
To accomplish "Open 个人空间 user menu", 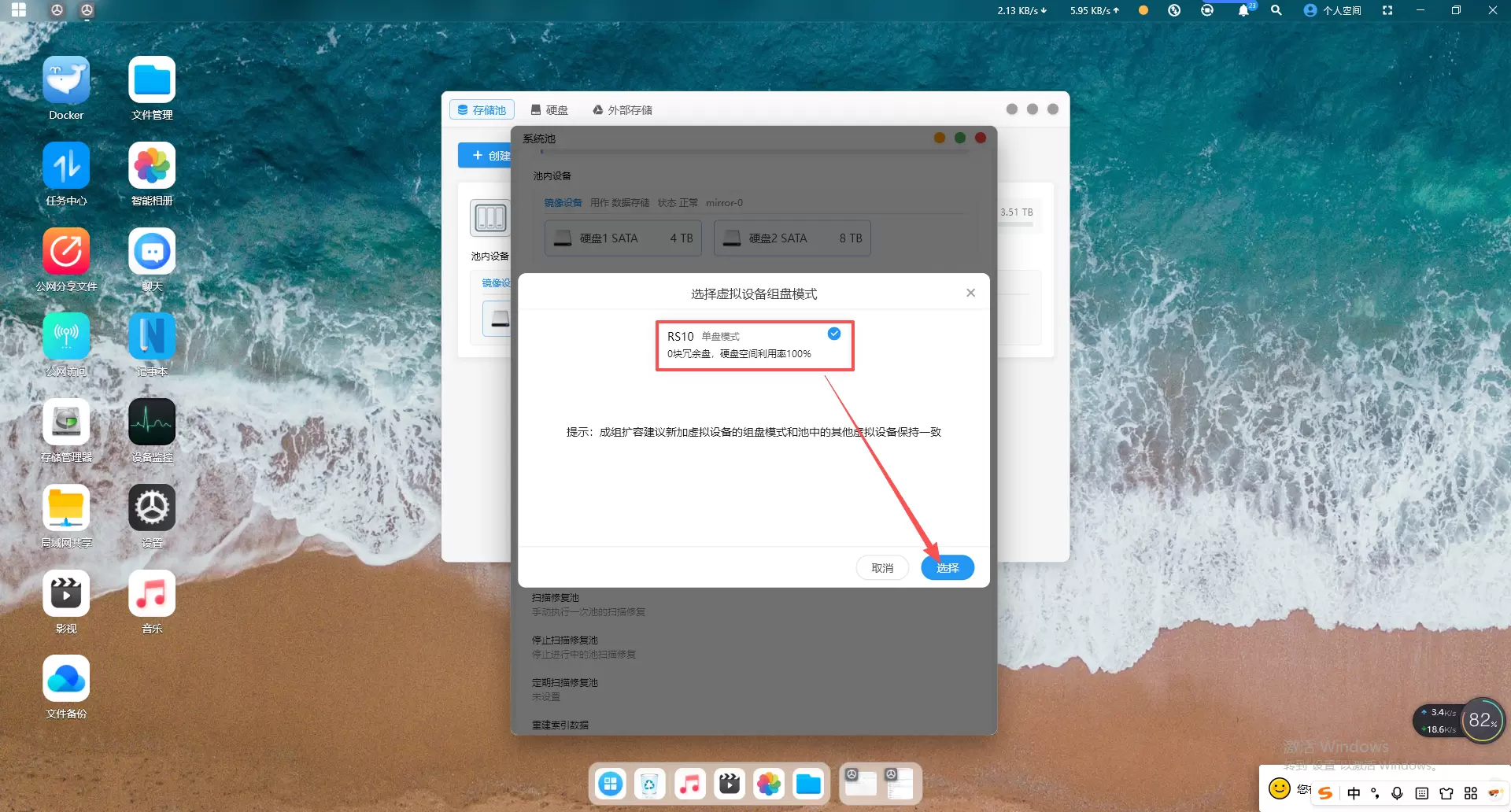I will click(x=1332, y=10).
